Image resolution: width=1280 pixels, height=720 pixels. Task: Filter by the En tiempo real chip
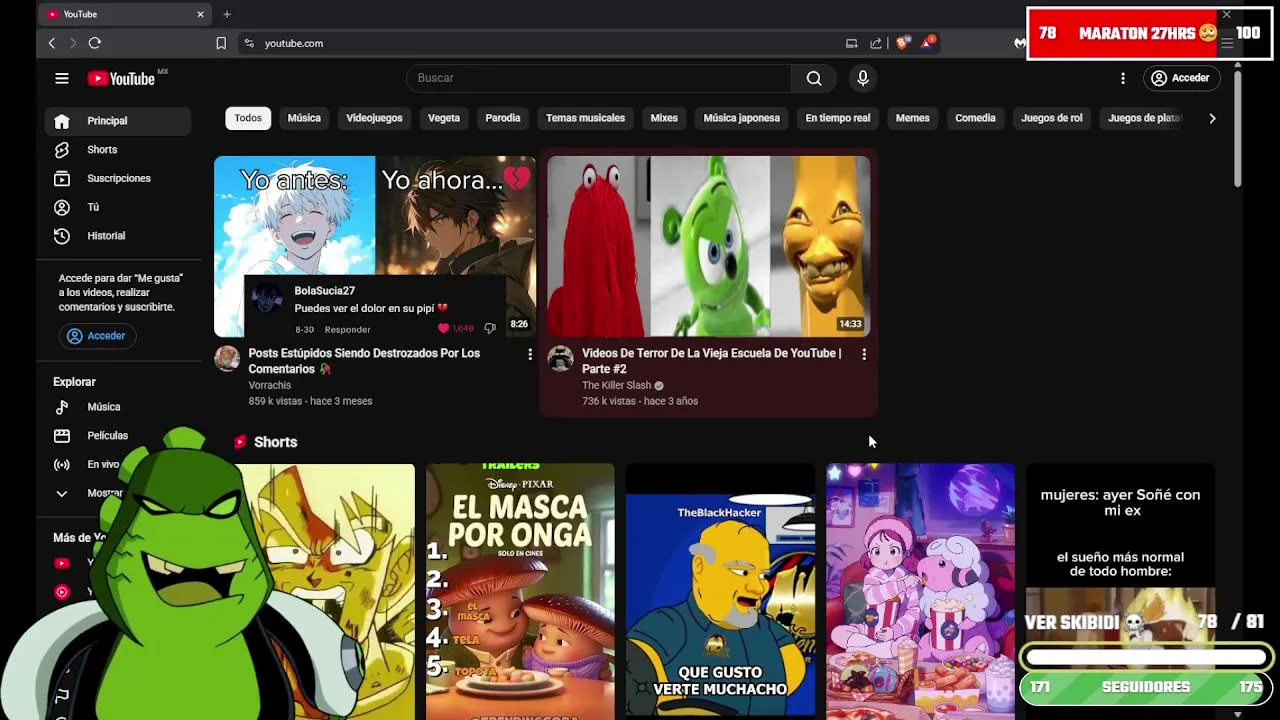point(838,118)
